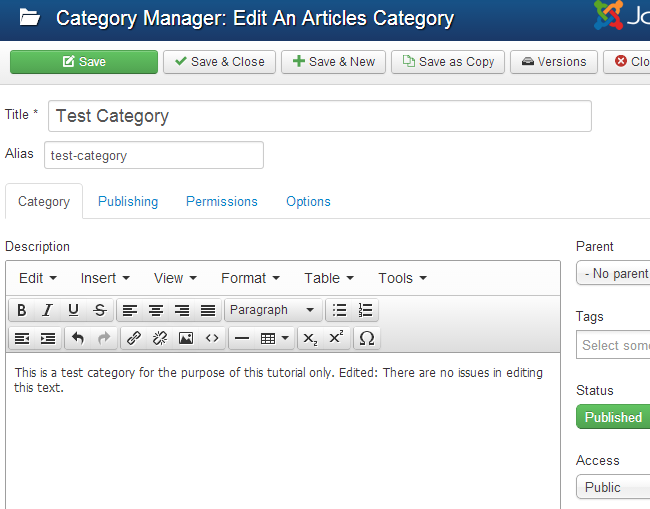
Task: Insert a bullet list
Action: 340,310
